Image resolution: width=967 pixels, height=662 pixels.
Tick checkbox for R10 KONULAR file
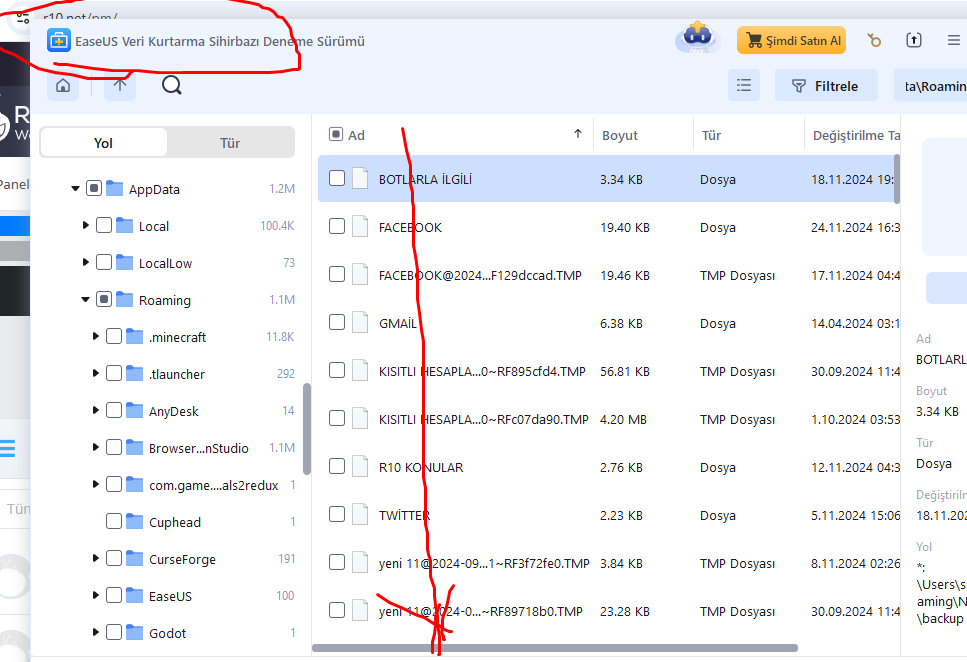pos(337,466)
